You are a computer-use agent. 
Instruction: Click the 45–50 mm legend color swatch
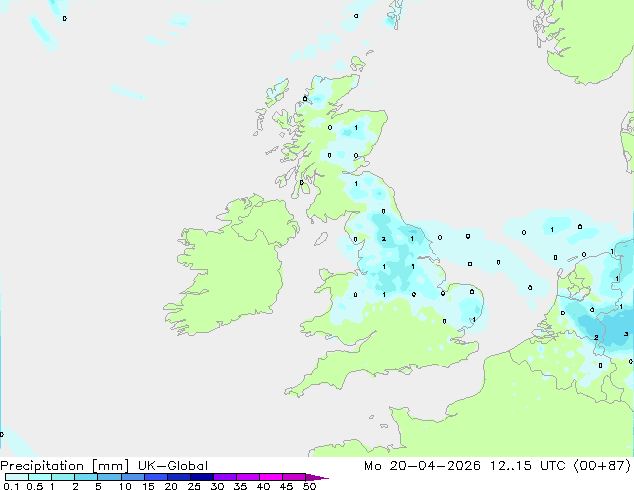coord(294,477)
